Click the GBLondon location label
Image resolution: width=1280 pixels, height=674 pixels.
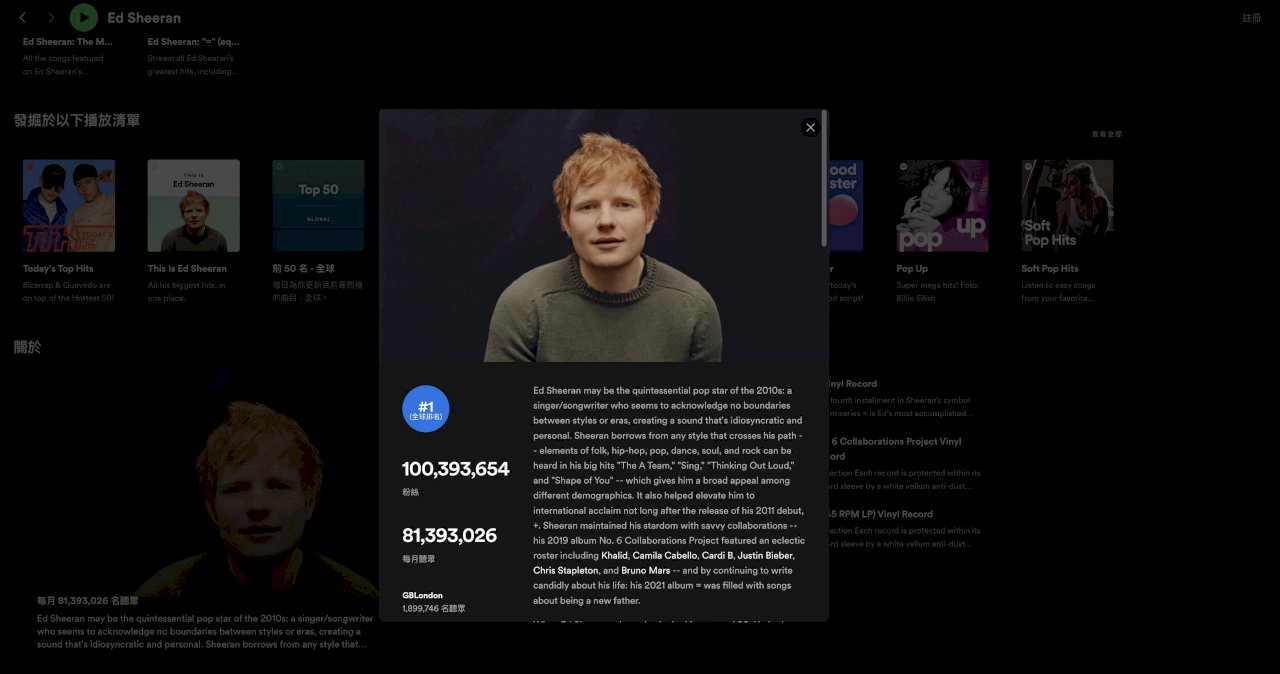(x=422, y=595)
